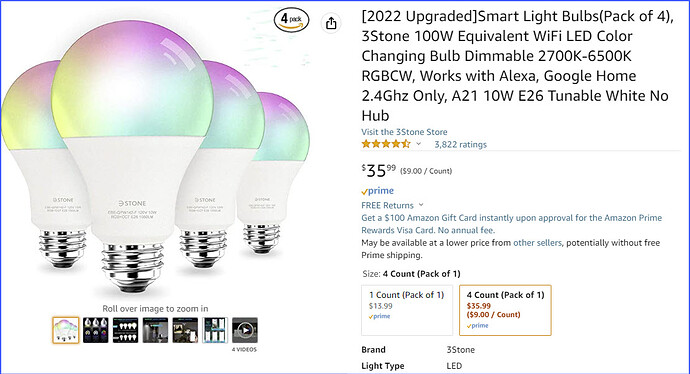
Task: Open the Visit the 3Stone Store link
Action: click(404, 132)
